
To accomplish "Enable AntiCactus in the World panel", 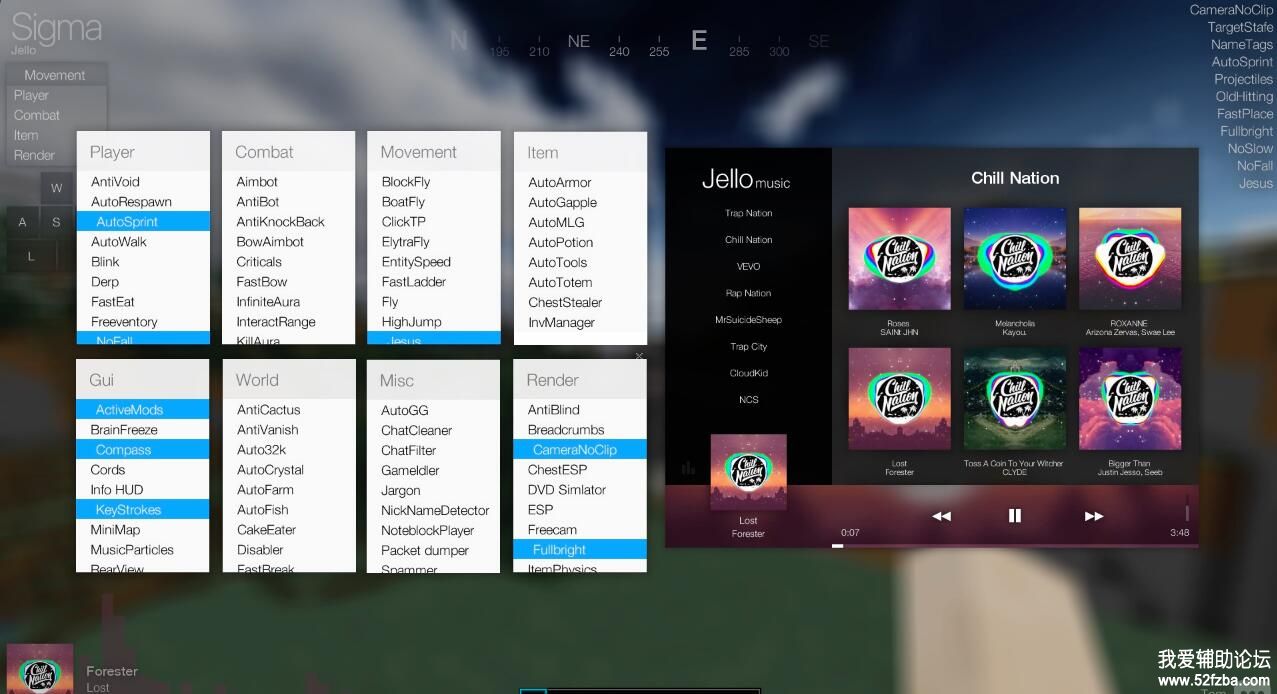I will point(288,410).
